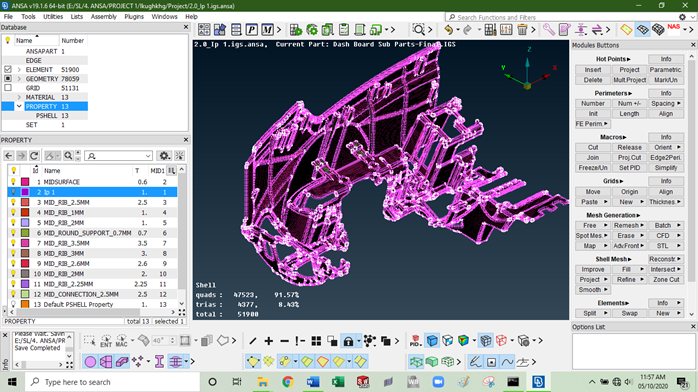Click color swatch of Default PSHELL Property
The width and height of the screenshot is (698, 392).
coord(25,304)
